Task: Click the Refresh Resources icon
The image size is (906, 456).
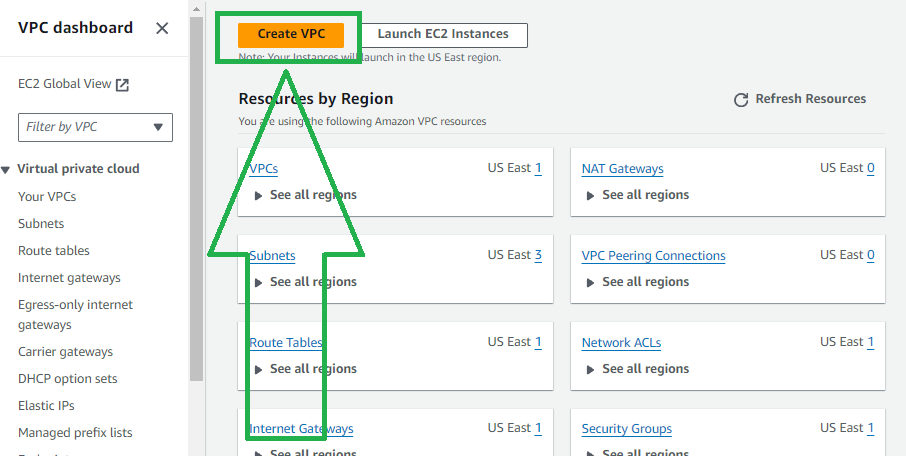Action: (741, 100)
